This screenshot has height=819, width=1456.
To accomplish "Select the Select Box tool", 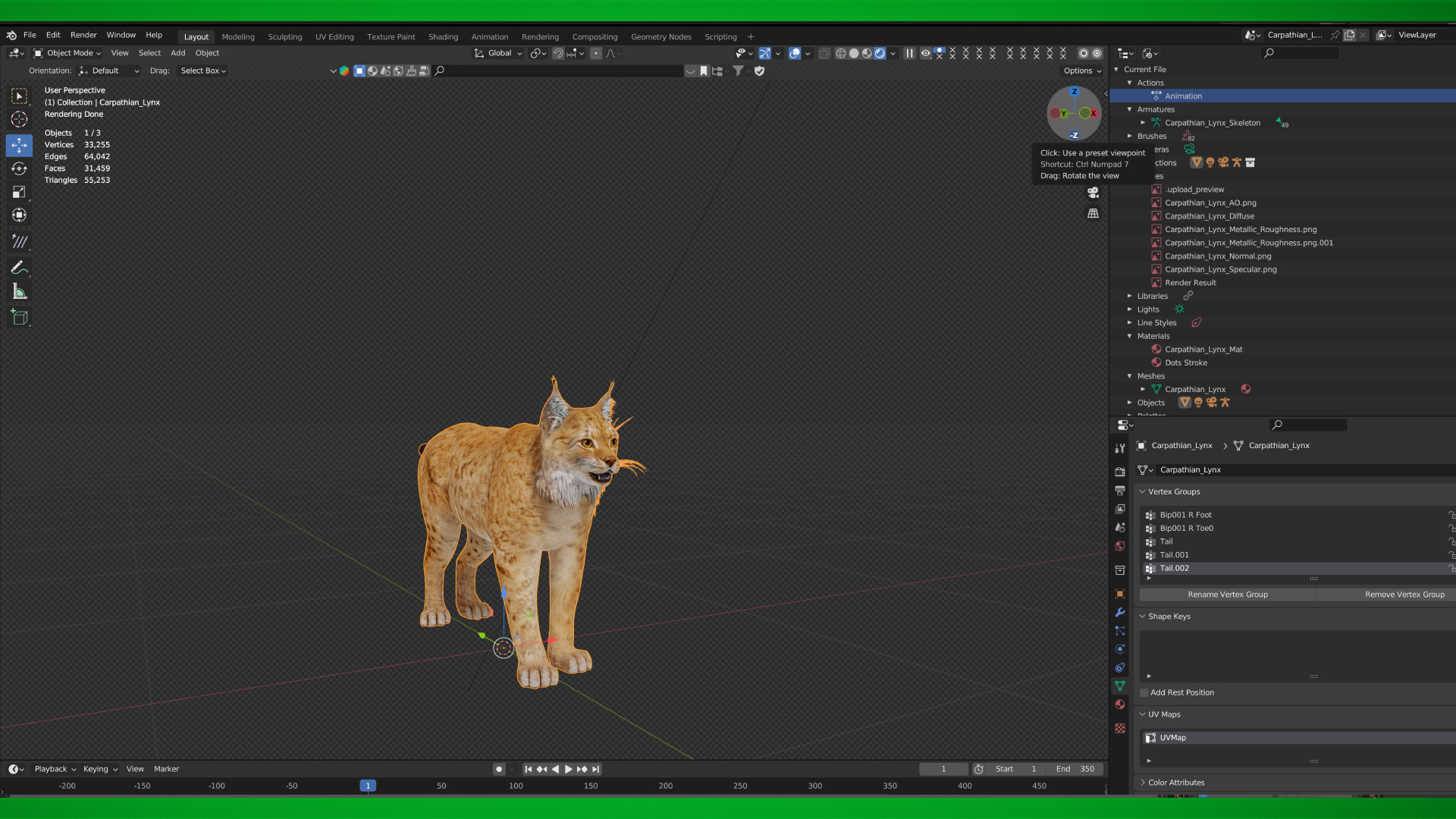I will [19, 96].
